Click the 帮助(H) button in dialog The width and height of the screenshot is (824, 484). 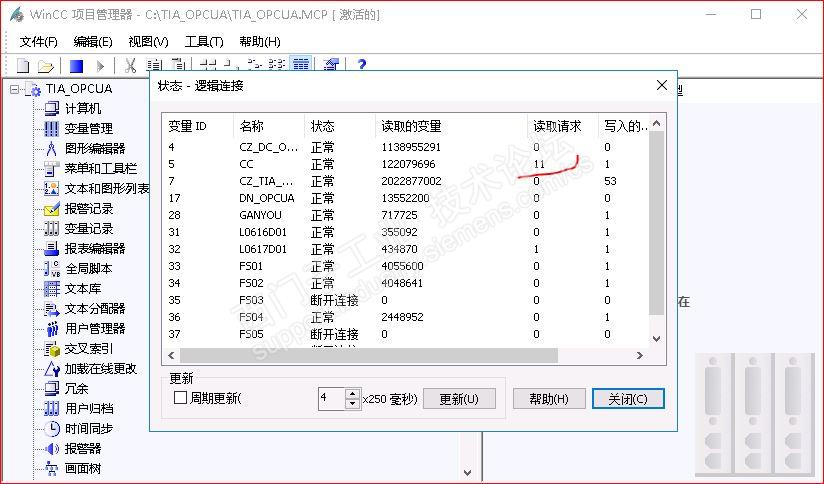click(549, 399)
